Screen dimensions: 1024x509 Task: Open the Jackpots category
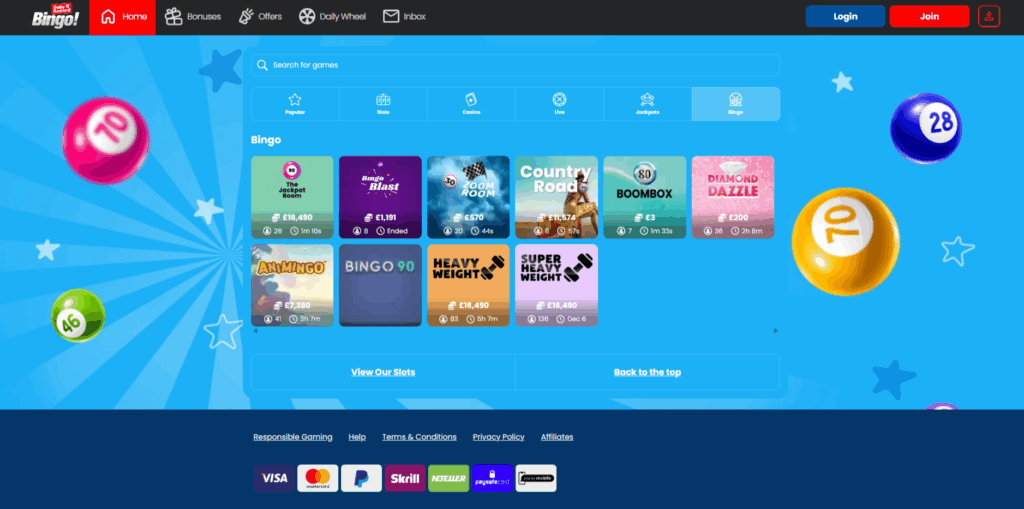647,103
